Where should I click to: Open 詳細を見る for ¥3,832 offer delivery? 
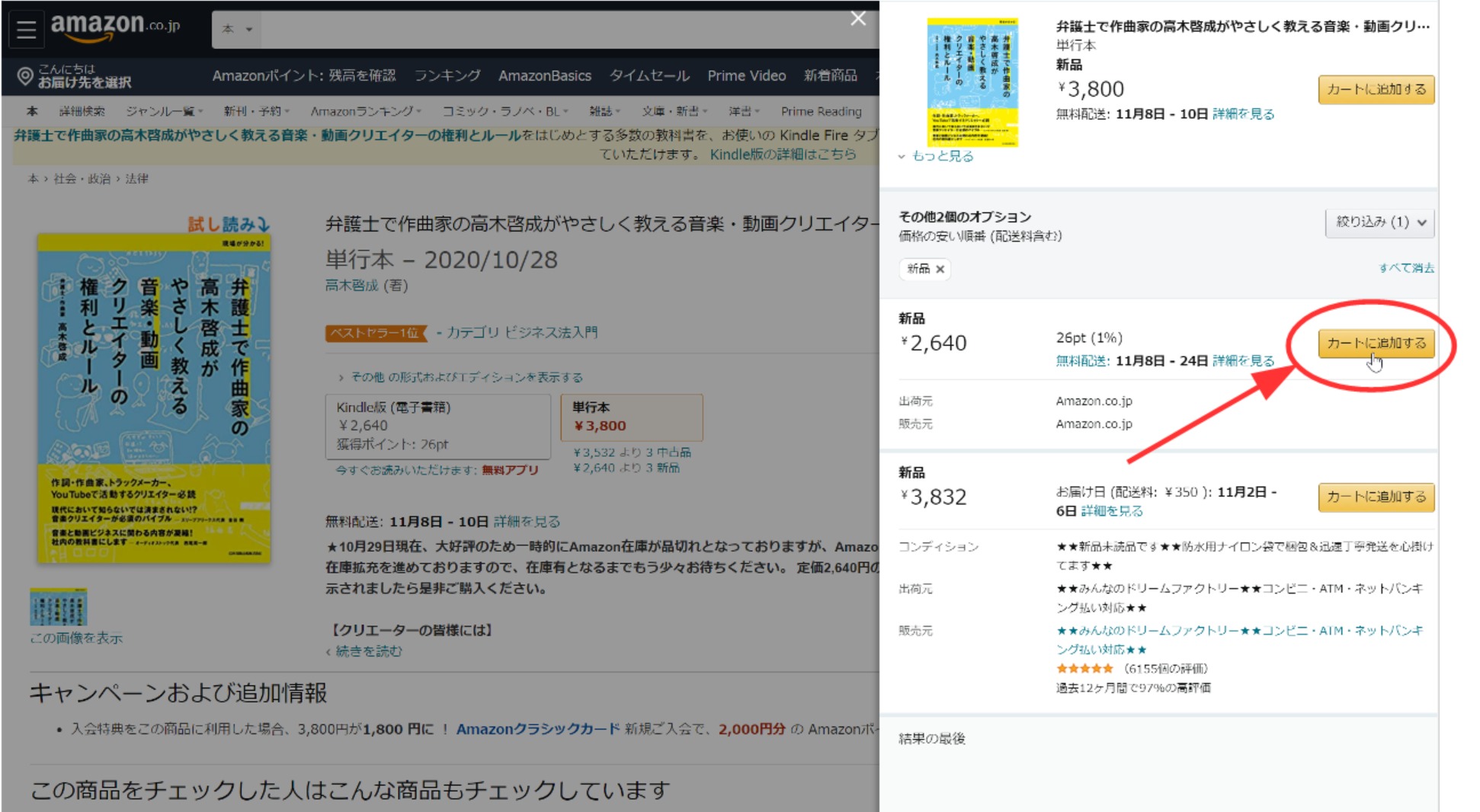tap(1112, 511)
